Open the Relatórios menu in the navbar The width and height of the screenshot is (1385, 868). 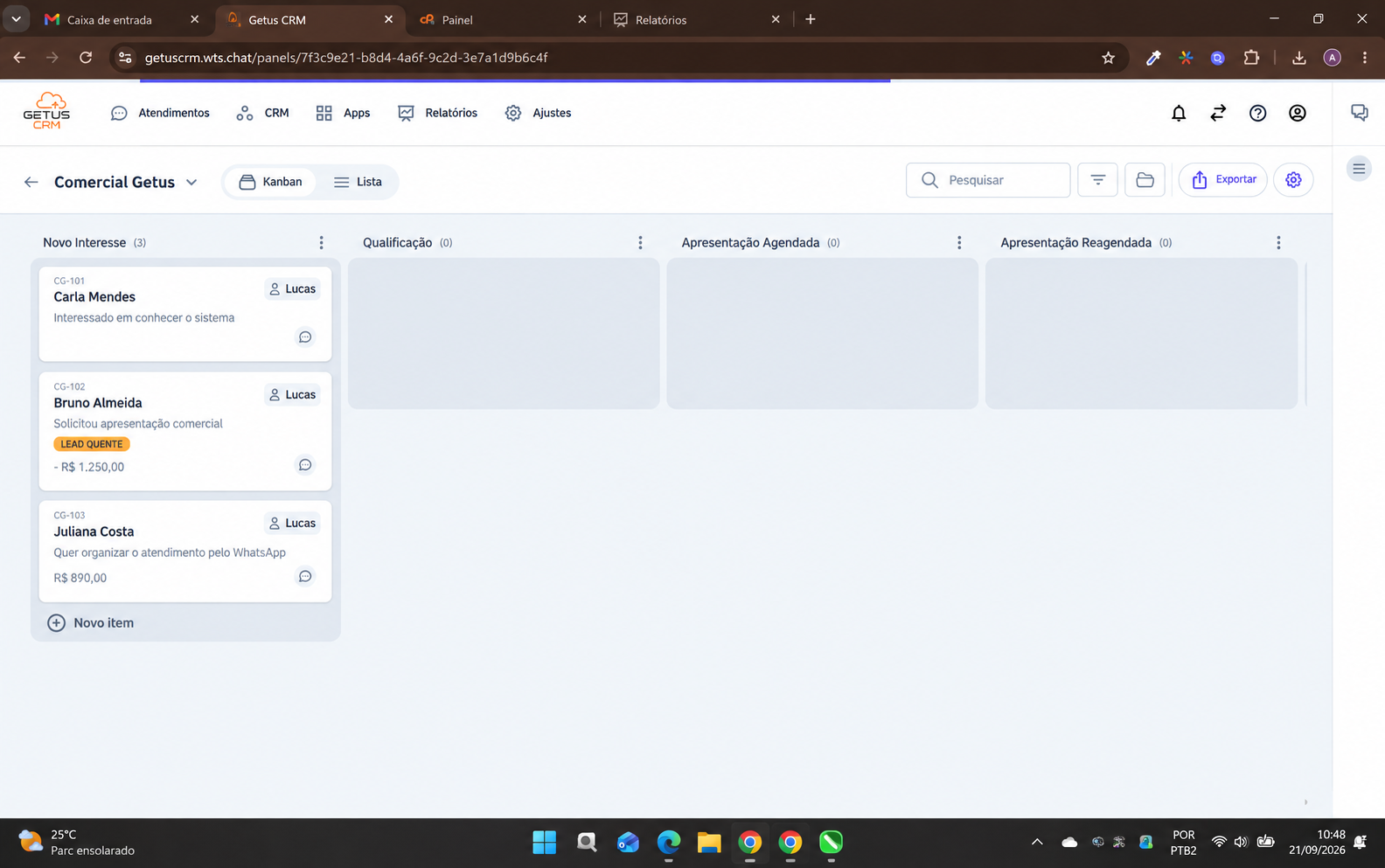click(x=437, y=113)
